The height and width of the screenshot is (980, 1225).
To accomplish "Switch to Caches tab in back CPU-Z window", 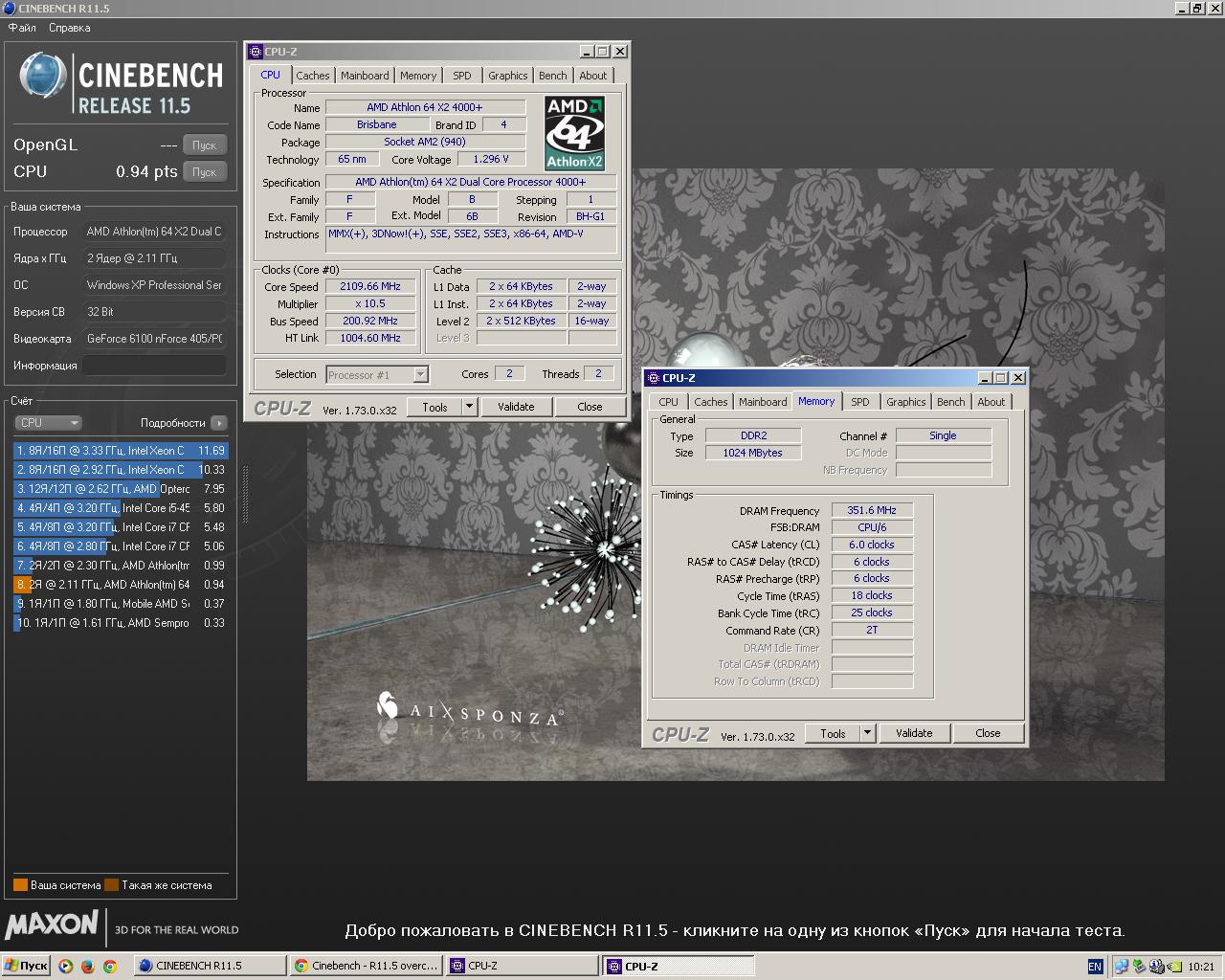I will click(312, 76).
